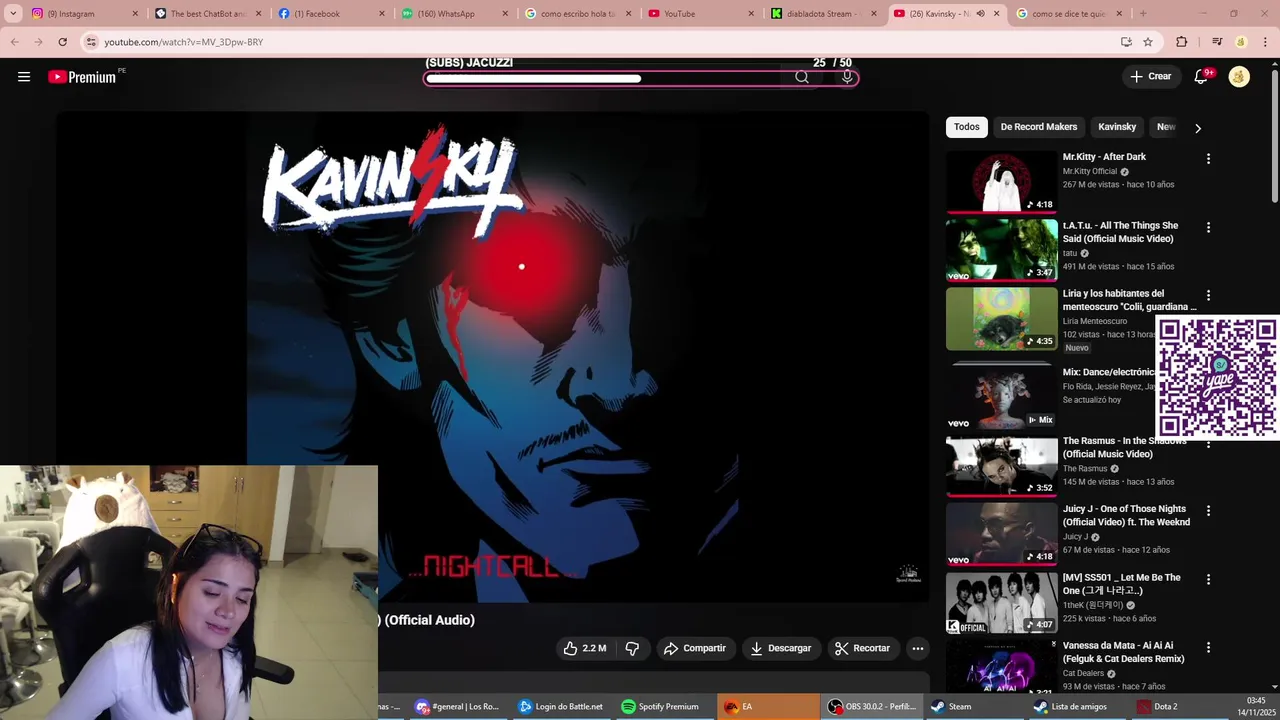Open OBS 30.0.2 in taskbar
Image resolution: width=1280 pixels, height=720 pixels.
pyautogui.click(x=872, y=706)
